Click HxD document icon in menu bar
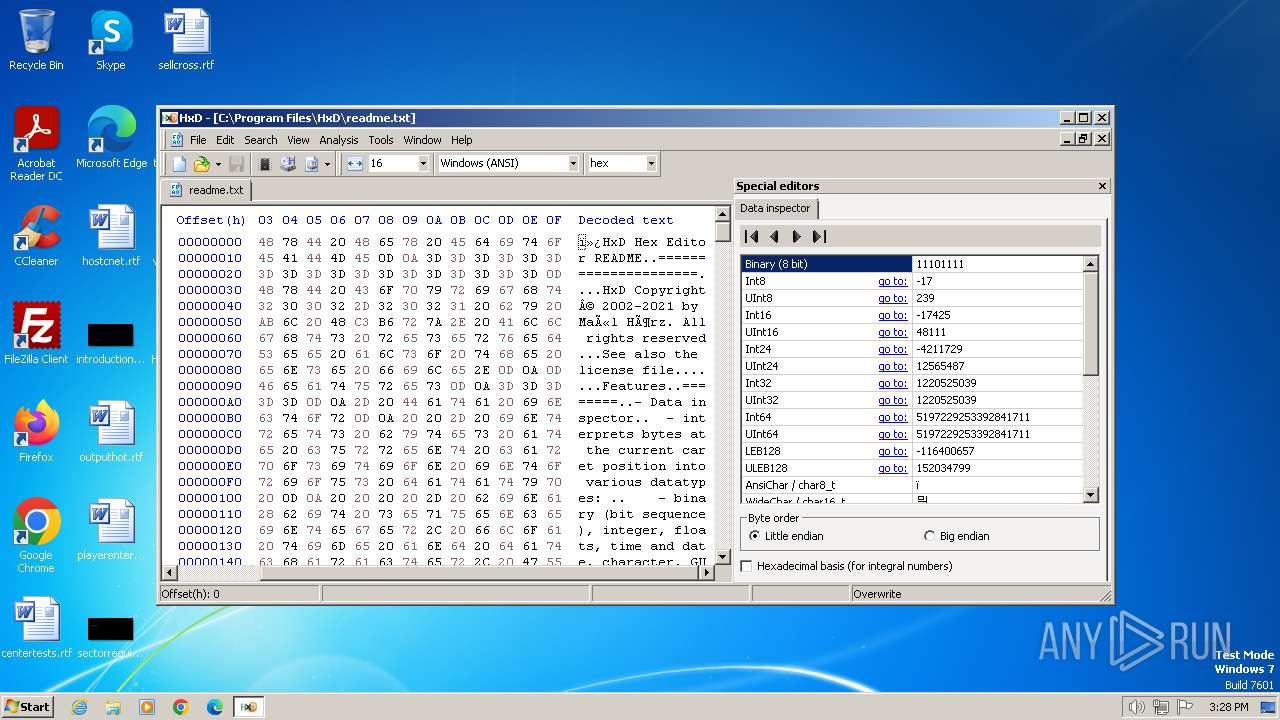The width and height of the screenshot is (1280, 720). [x=176, y=140]
